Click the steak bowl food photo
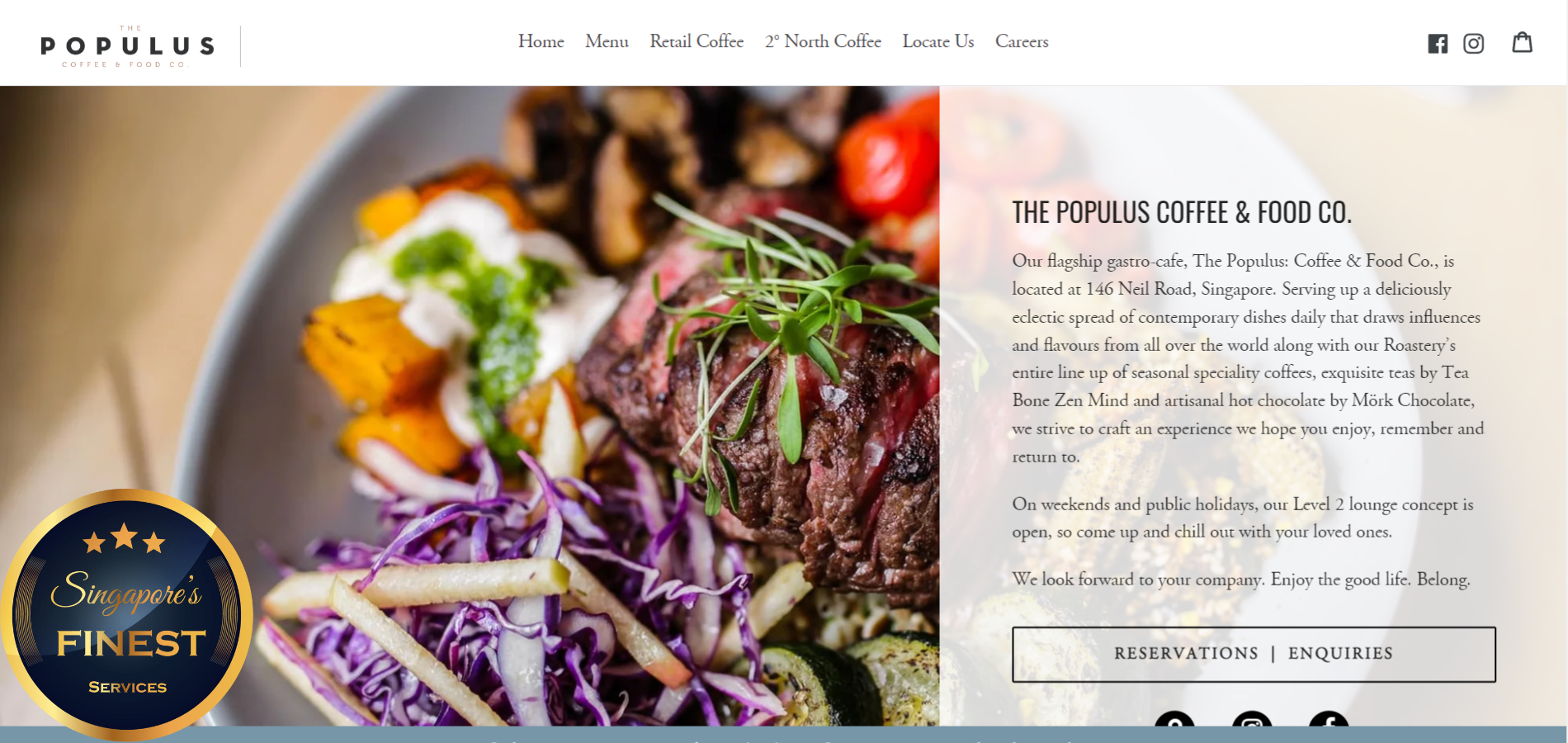 (x=470, y=405)
